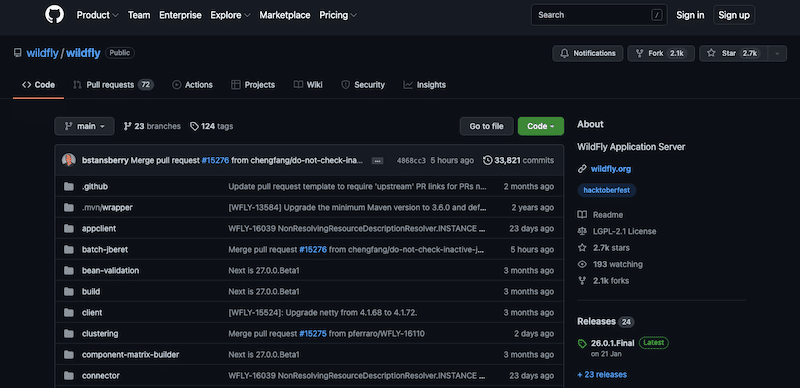Click the connector folder icon

coord(69,376)
